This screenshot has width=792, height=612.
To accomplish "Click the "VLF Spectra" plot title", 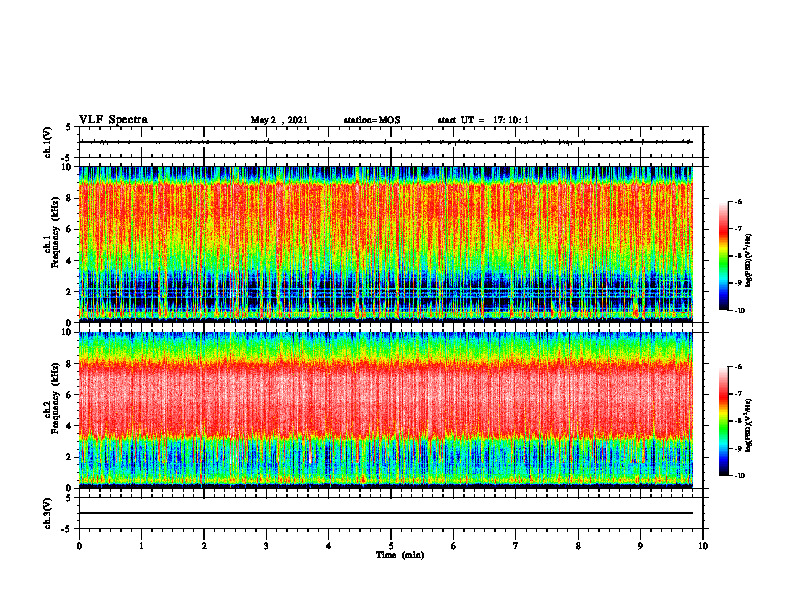I will point(113,120).
